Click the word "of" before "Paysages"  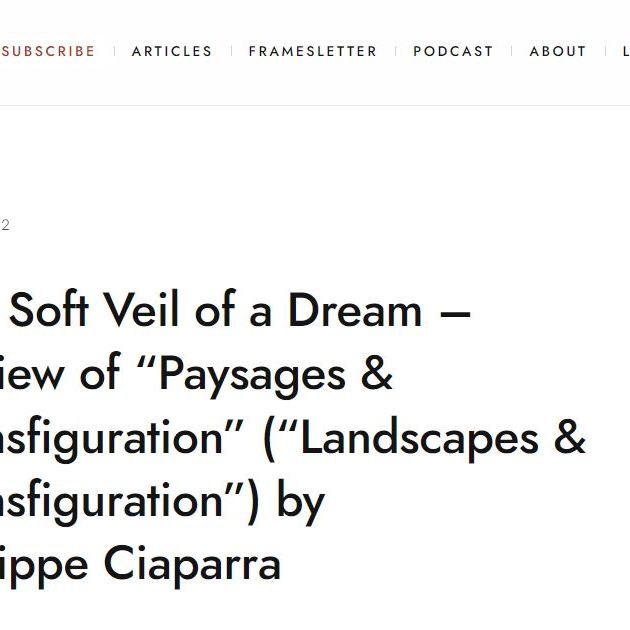(101, 375)
